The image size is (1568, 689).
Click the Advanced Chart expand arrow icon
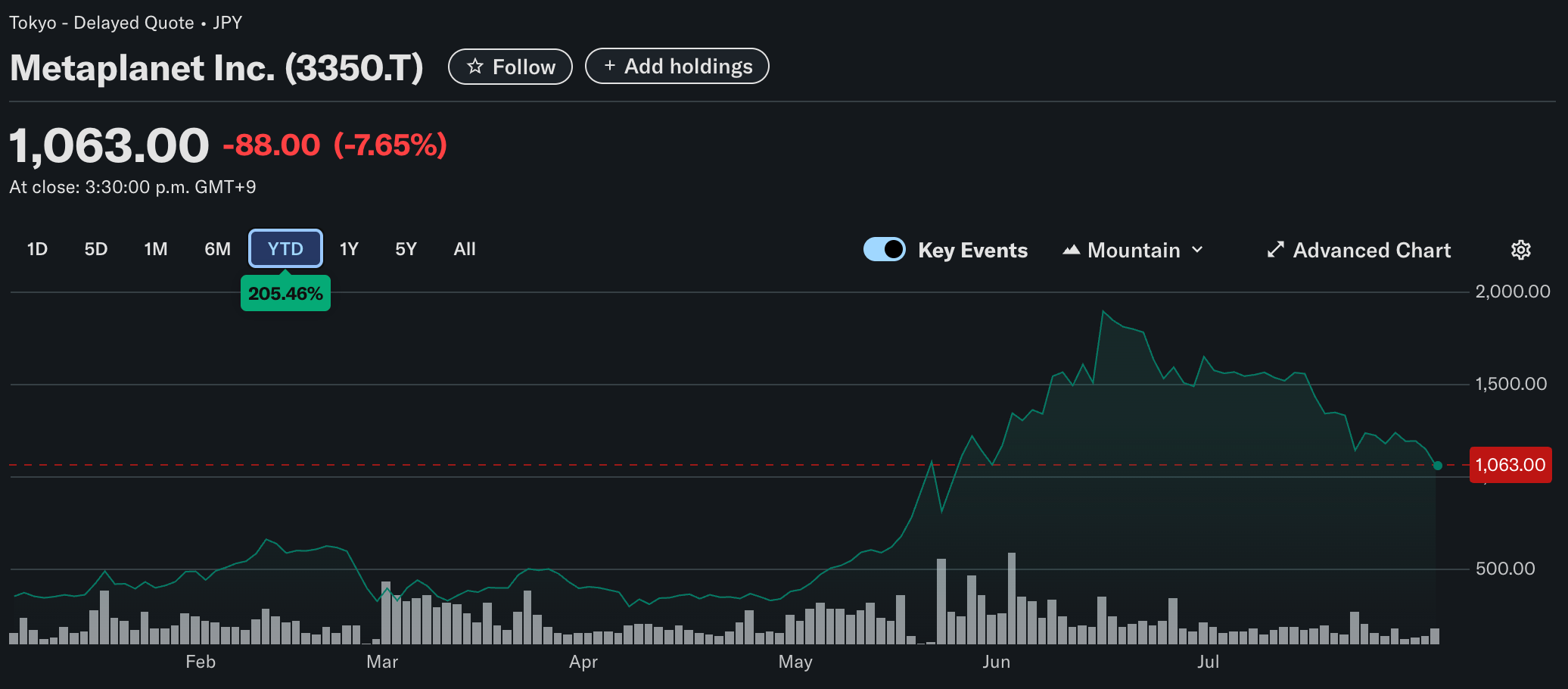coord(1275,250)
